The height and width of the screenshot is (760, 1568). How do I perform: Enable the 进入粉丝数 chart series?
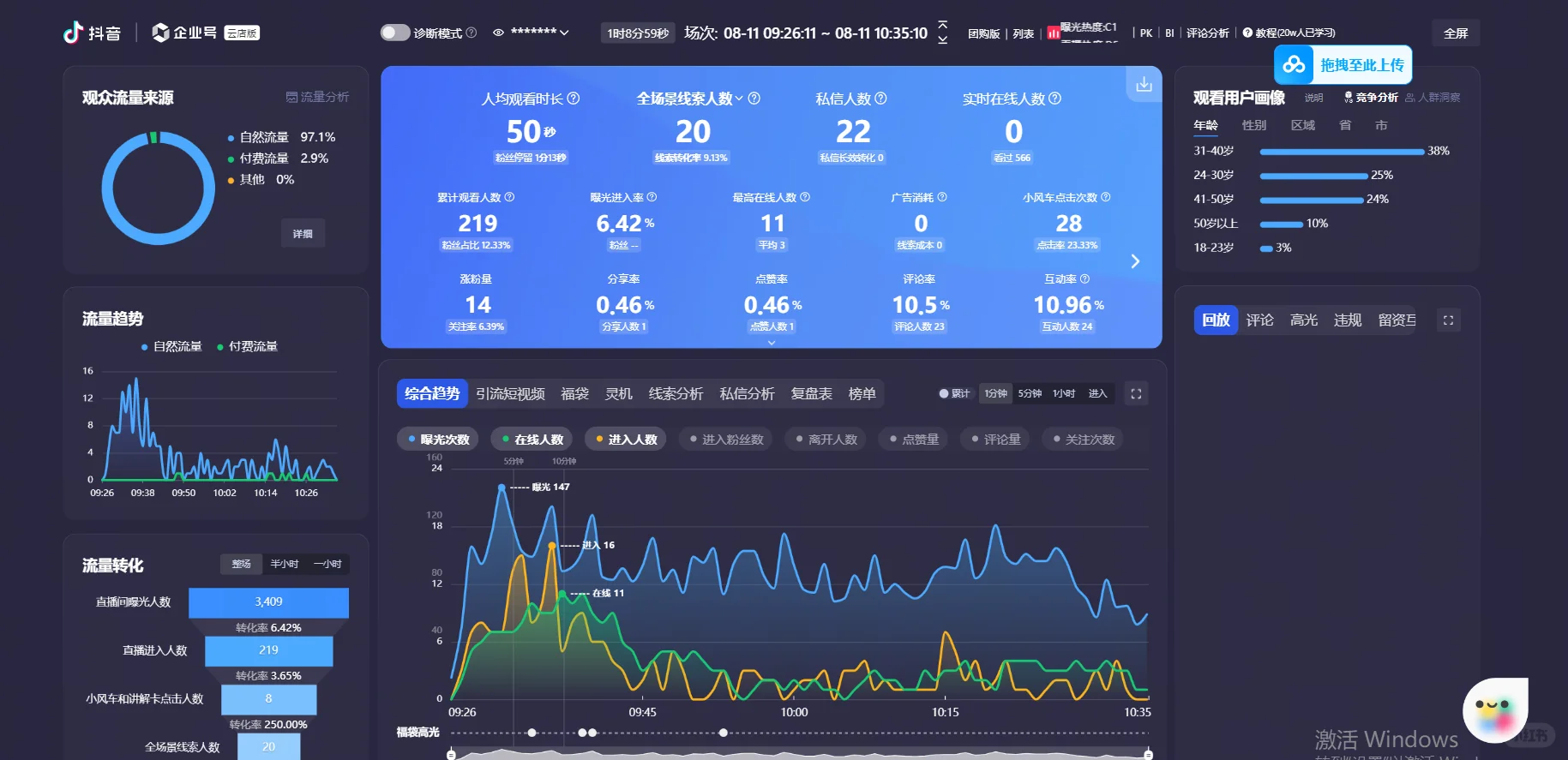[726, 440]
